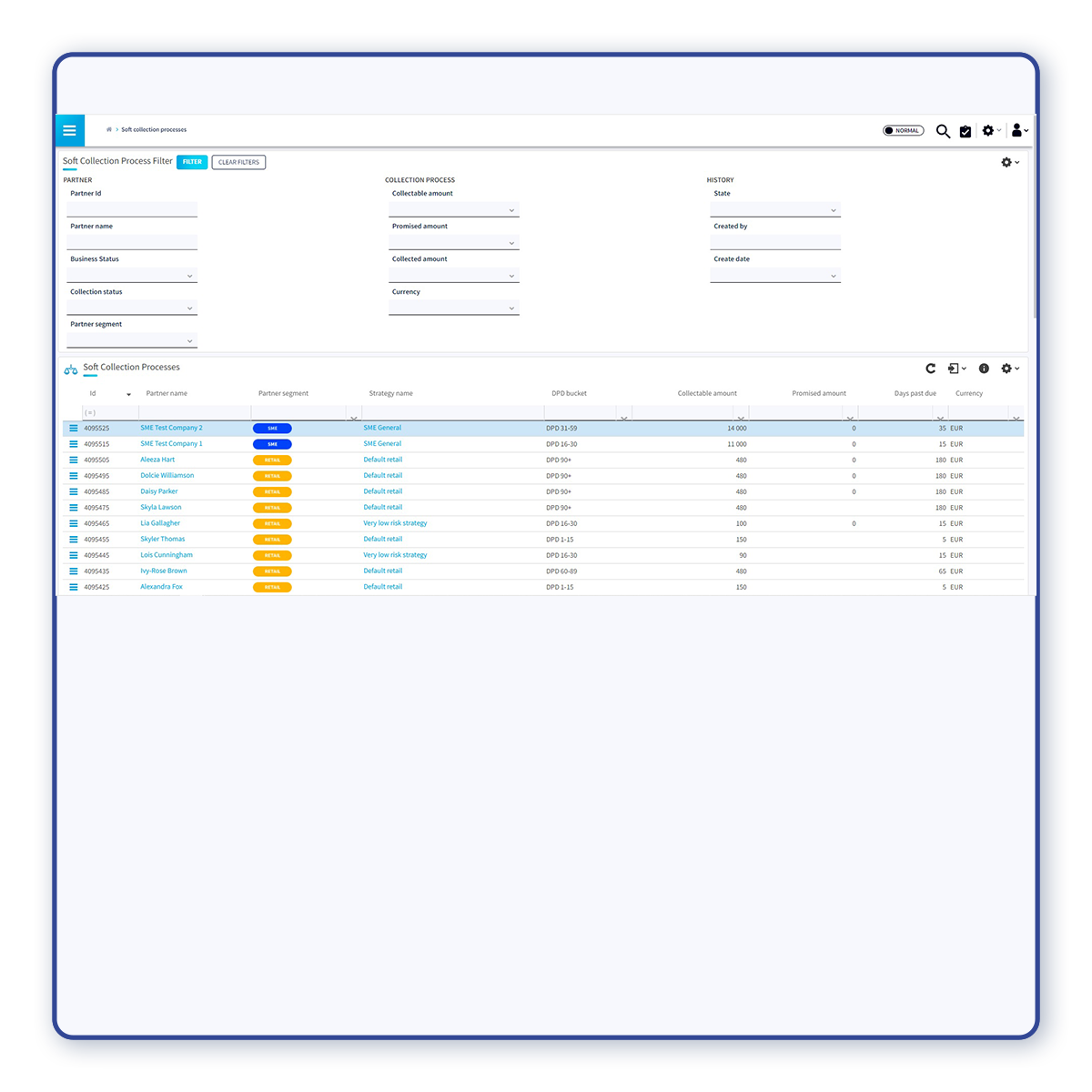Click the FILTER button

[192, 162]
